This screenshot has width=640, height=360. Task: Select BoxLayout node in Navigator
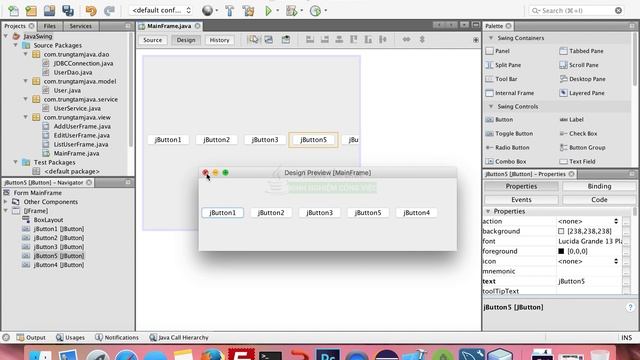point(43,220)
